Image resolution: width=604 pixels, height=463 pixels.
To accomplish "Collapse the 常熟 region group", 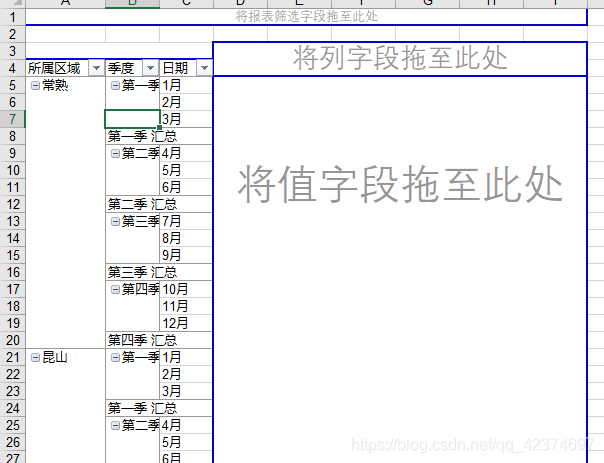I will (35, 86).
